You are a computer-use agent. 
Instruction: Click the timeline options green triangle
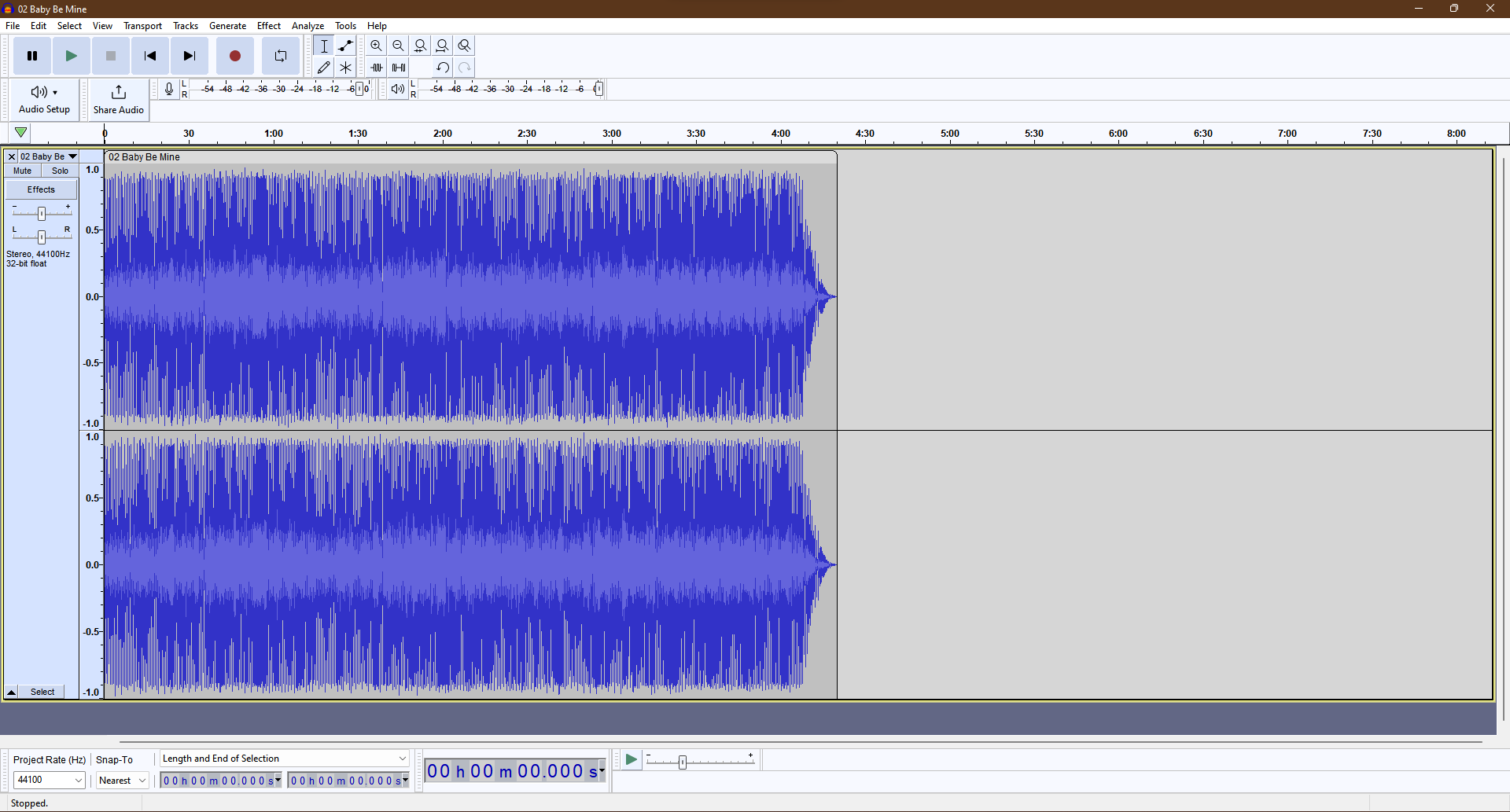21,133
